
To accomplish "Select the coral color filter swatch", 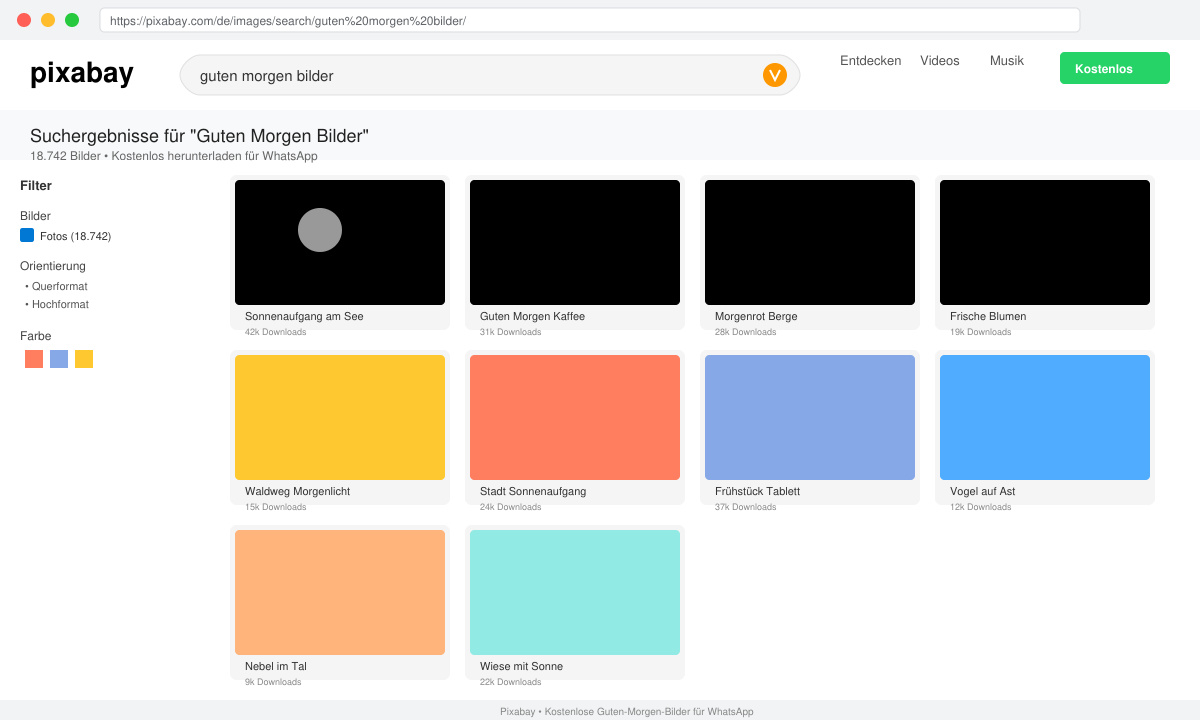I will click(x=34, y=359).
